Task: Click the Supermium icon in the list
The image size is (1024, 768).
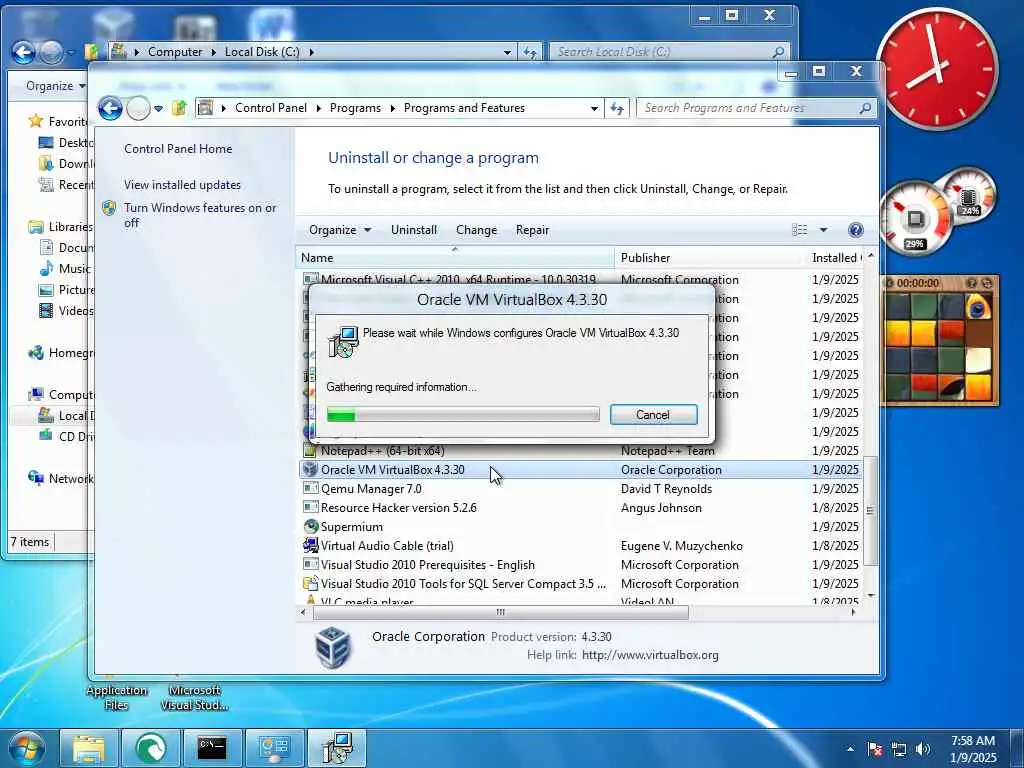Action: point(310,526)
